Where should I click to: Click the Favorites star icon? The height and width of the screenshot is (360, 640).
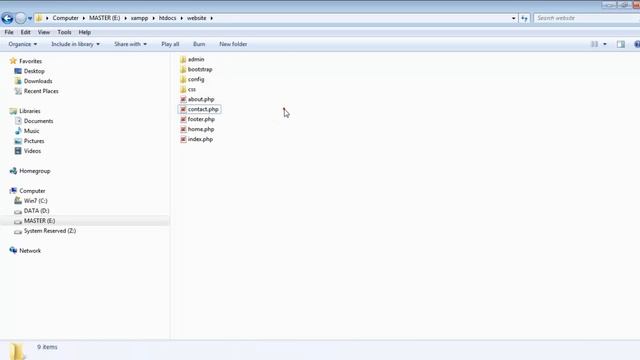[x=13, y=61]
